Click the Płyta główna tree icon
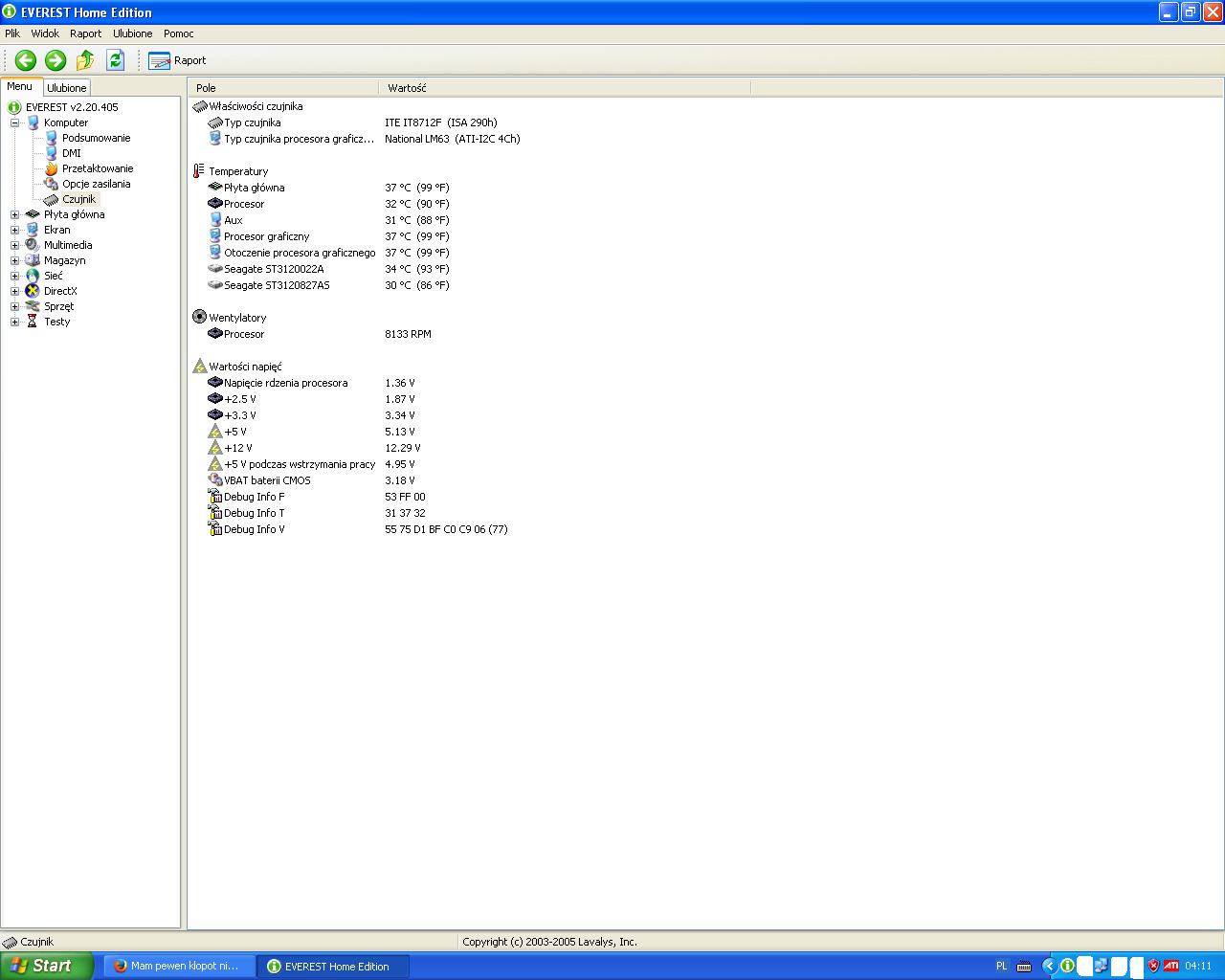The width and height of the screenshot is (1225, 980). point(33,214)
